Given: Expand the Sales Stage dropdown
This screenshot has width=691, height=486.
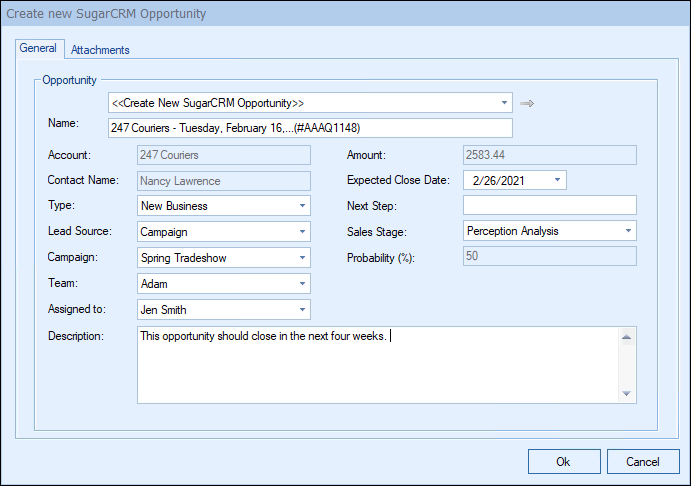Looking at the screenshot, I should click(628, 231).
